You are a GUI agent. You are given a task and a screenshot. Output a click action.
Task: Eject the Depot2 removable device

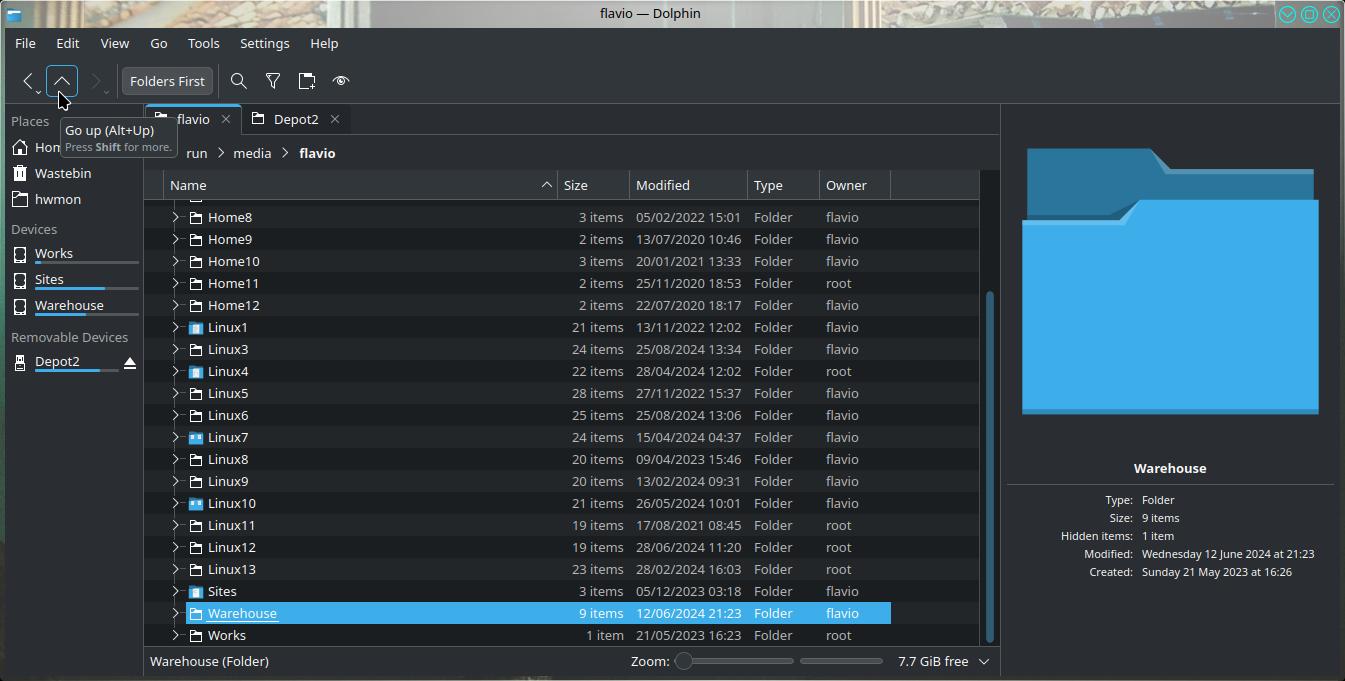pos(130,363)
